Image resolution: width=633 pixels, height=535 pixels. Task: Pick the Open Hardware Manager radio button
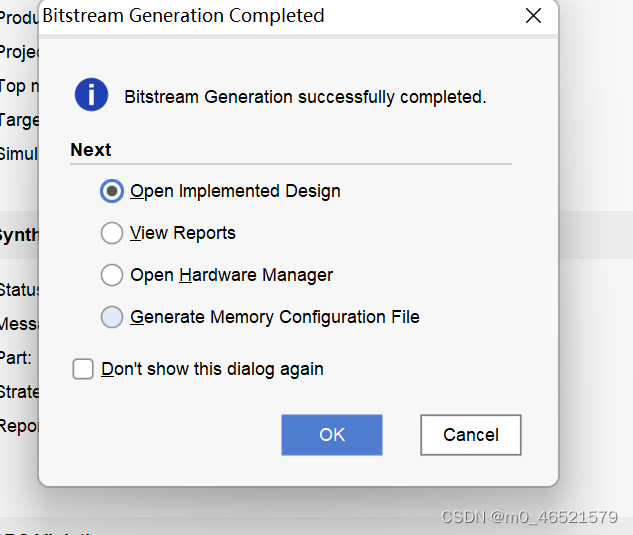pyautogui.click(x=112, y=275)
